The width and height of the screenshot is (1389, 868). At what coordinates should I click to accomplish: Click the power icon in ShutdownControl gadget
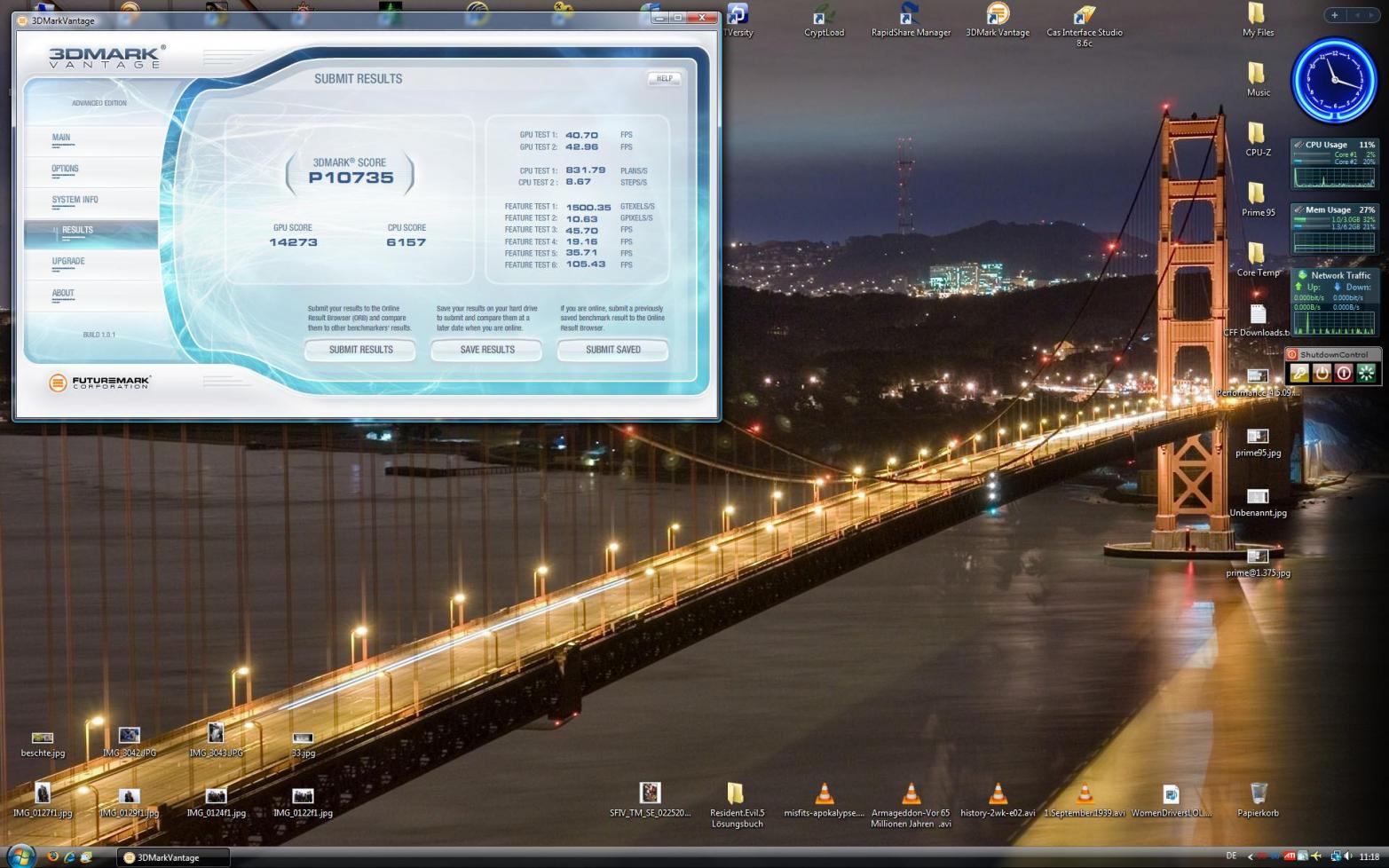[1322, 374]
